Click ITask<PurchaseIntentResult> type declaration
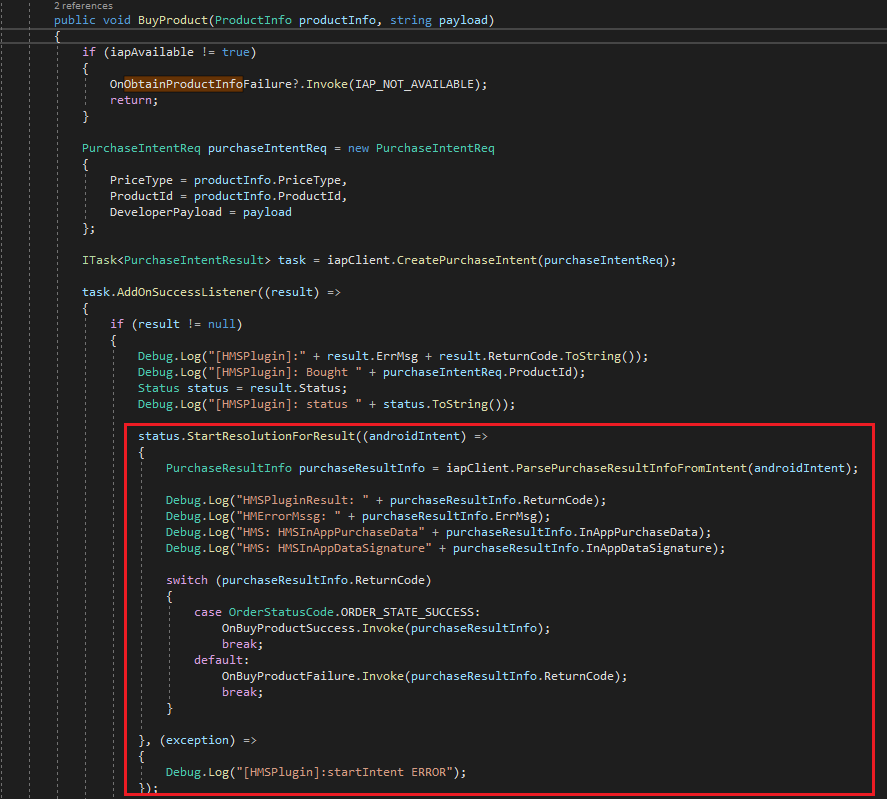Viewport: 887px width, 799px height. 176,260
